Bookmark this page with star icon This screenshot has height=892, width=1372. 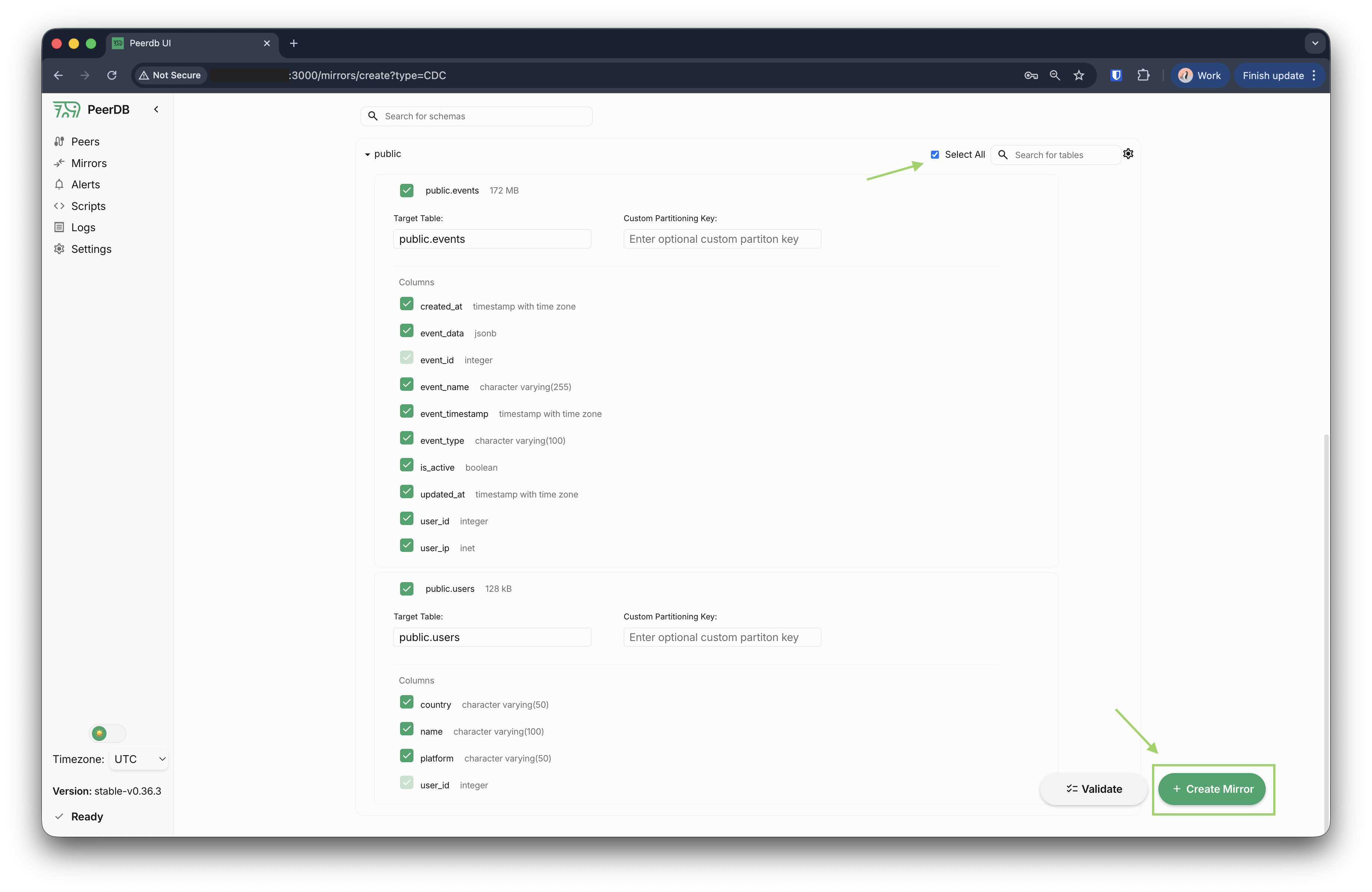(1079, 76)
